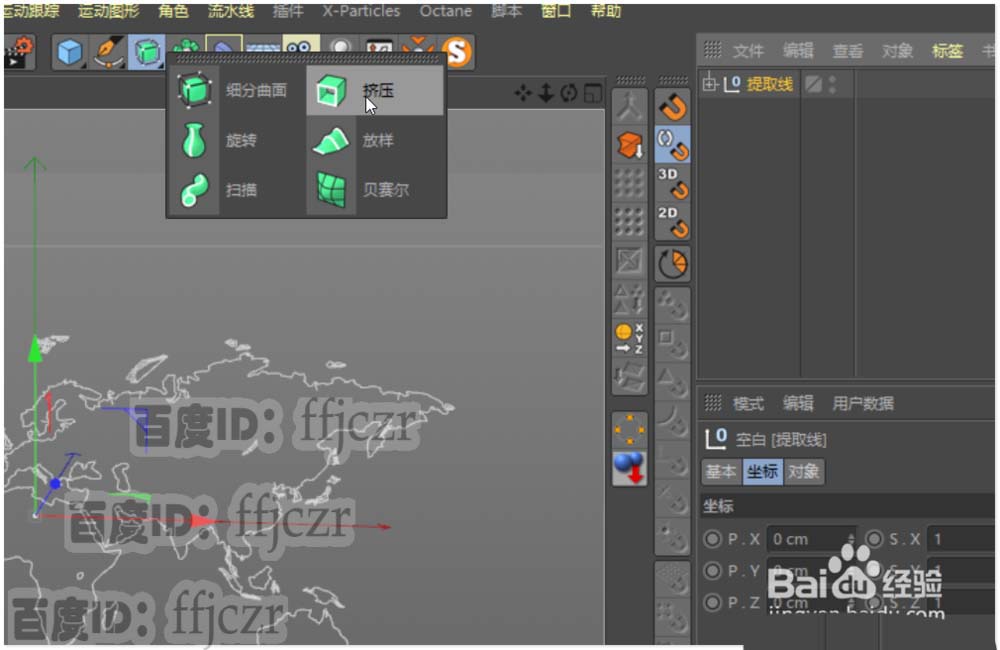This screenshot has width=1000, height=650.
Task: Expand the 提取线 object tree node
Action: 710,84
